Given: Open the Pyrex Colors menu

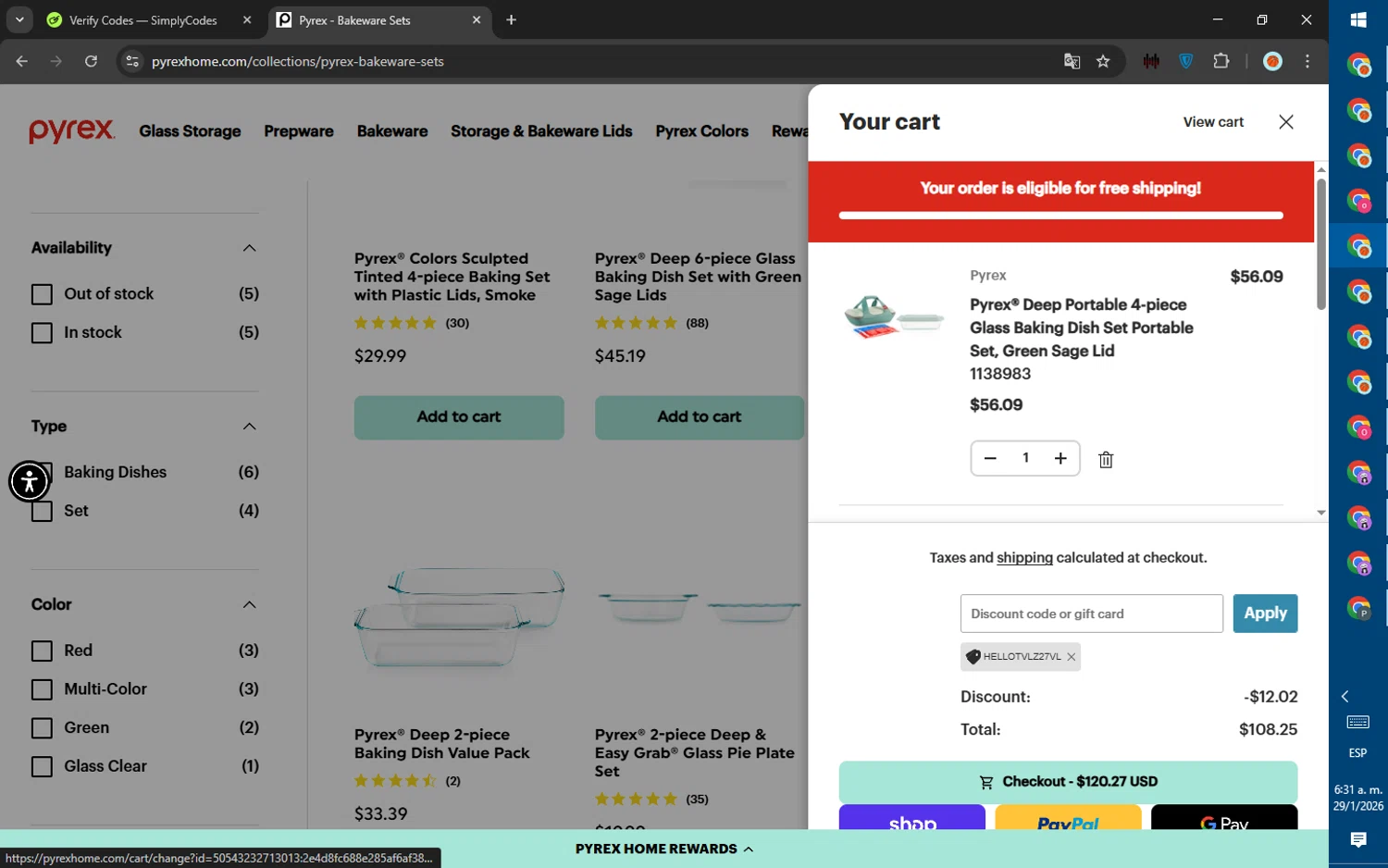Looking at the screenshot, I should pos(702,131).
